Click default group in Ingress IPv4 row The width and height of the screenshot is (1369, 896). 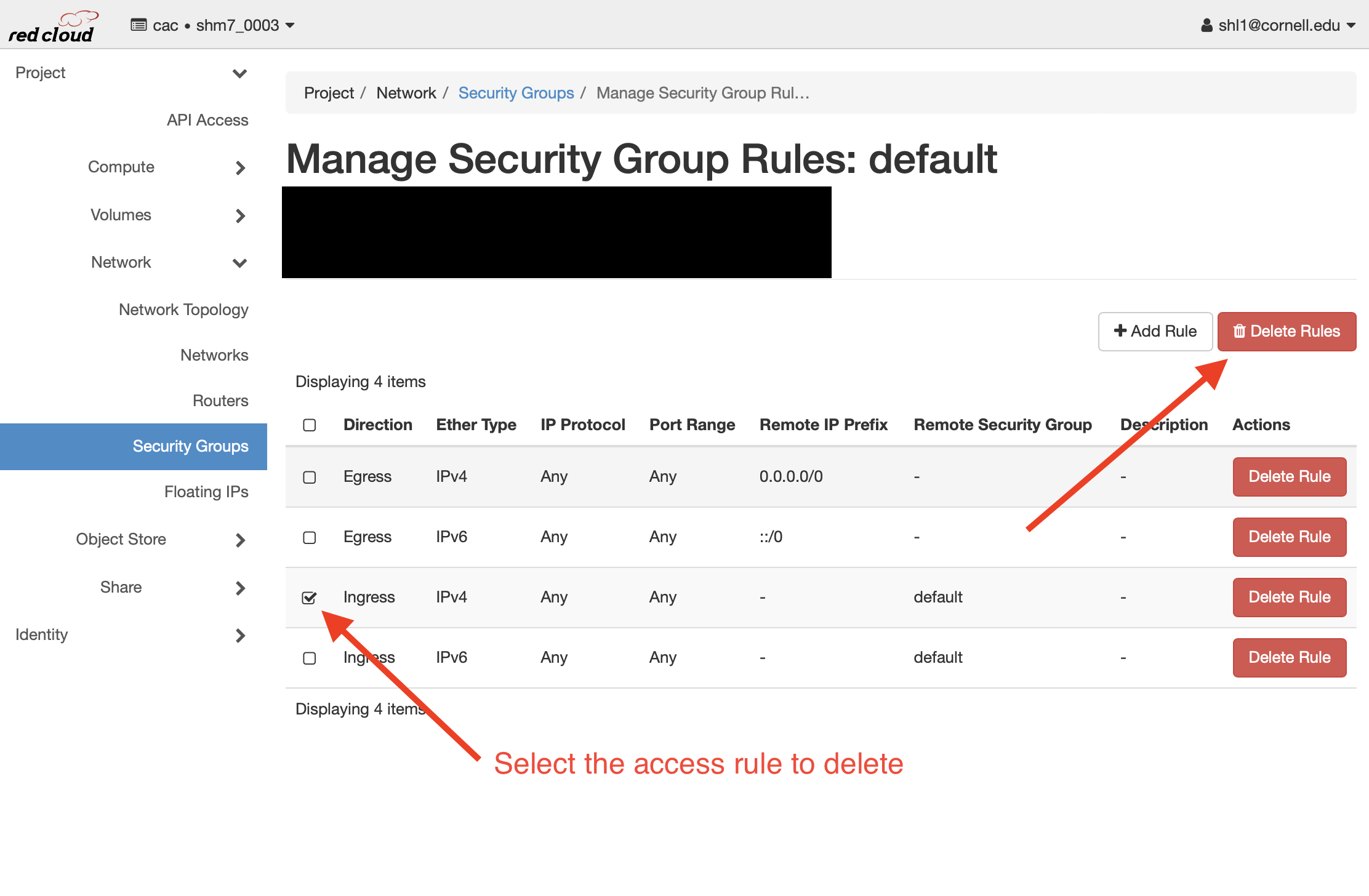(x=937, y=597)
